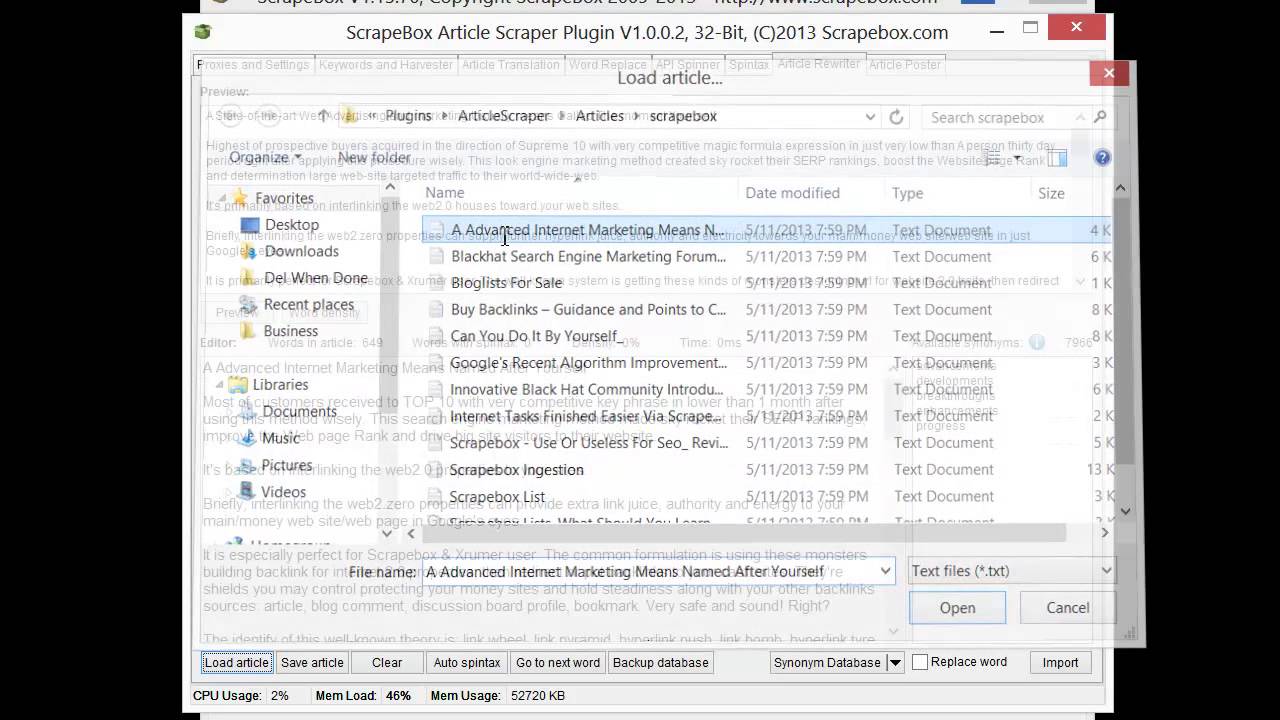Click the Save article button
The image size is (1280, 720).
[312, 662]
